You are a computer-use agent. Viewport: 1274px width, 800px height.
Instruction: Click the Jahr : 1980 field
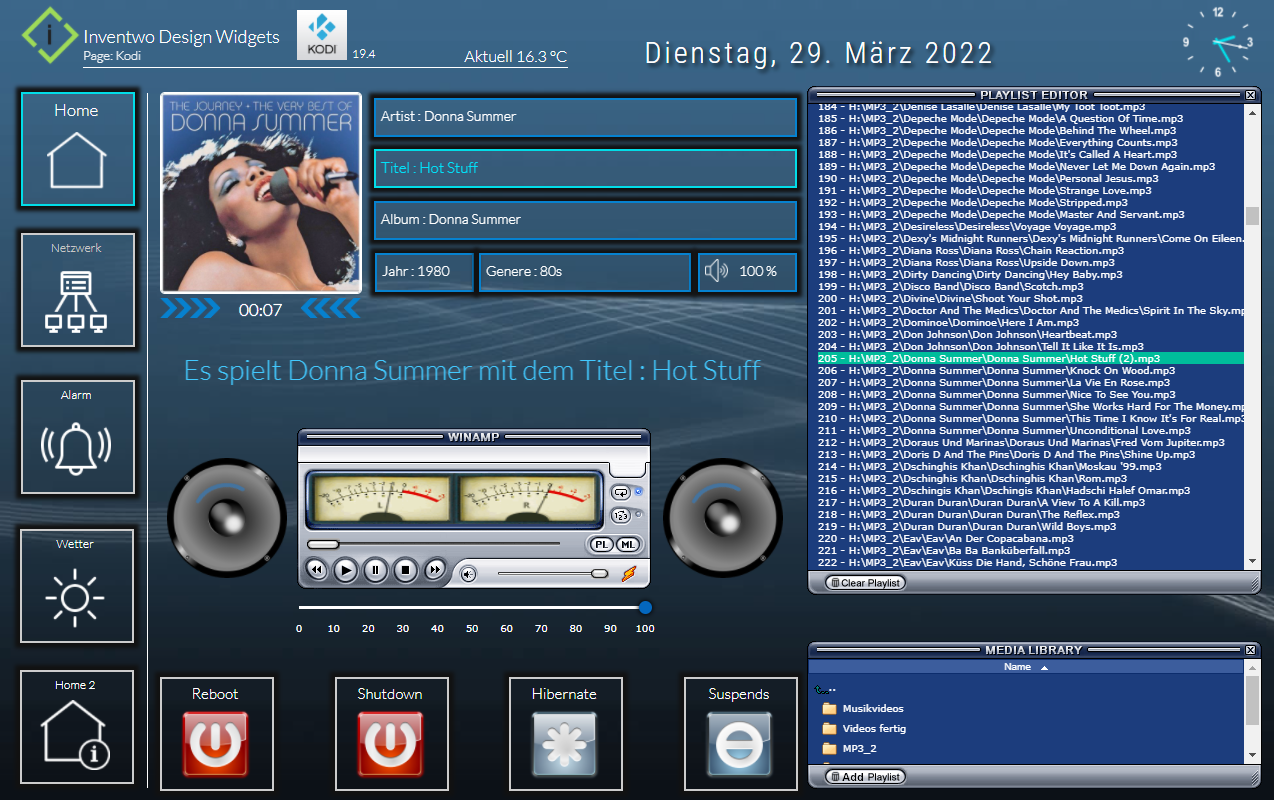[424, 272]
